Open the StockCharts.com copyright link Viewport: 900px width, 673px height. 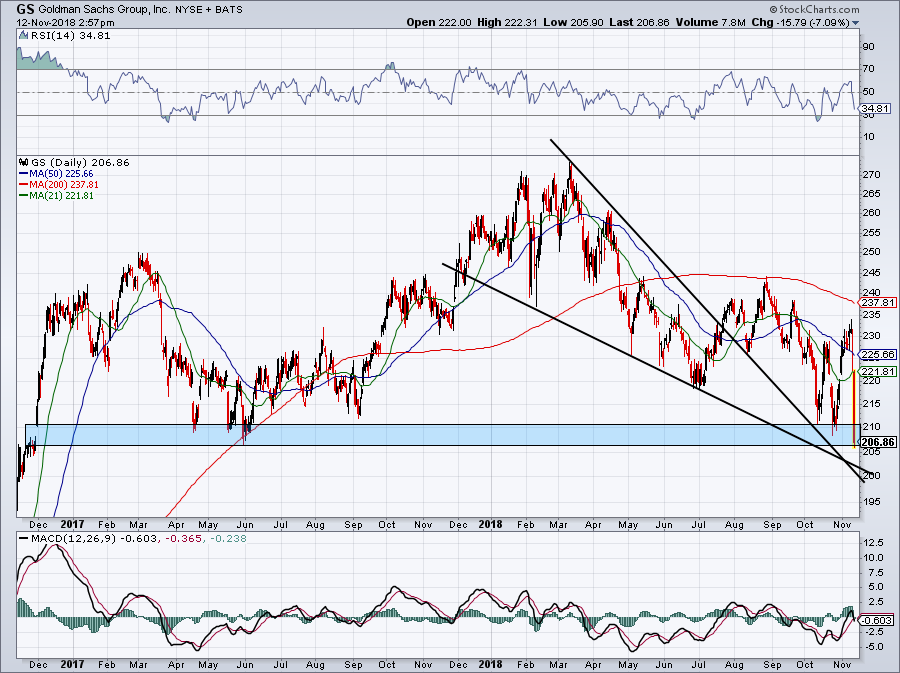[x=815, y=9]
